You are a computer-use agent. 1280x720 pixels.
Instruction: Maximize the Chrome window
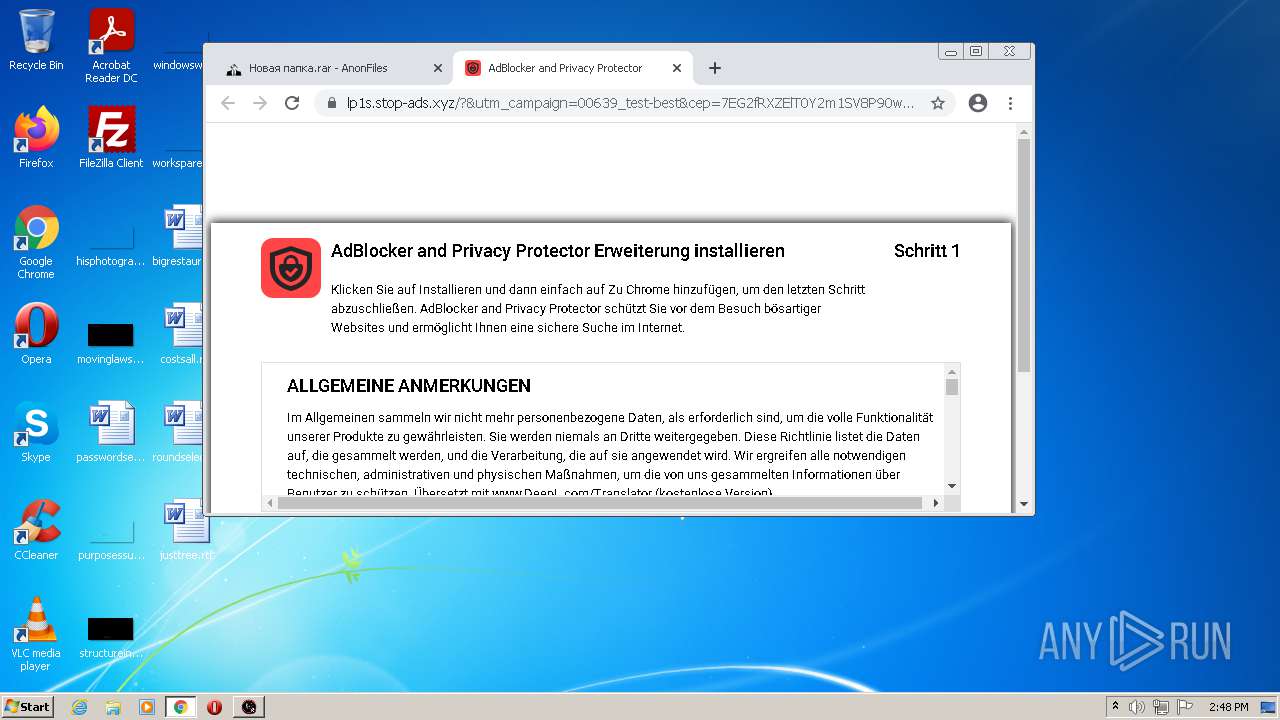[x=976, y=51]
